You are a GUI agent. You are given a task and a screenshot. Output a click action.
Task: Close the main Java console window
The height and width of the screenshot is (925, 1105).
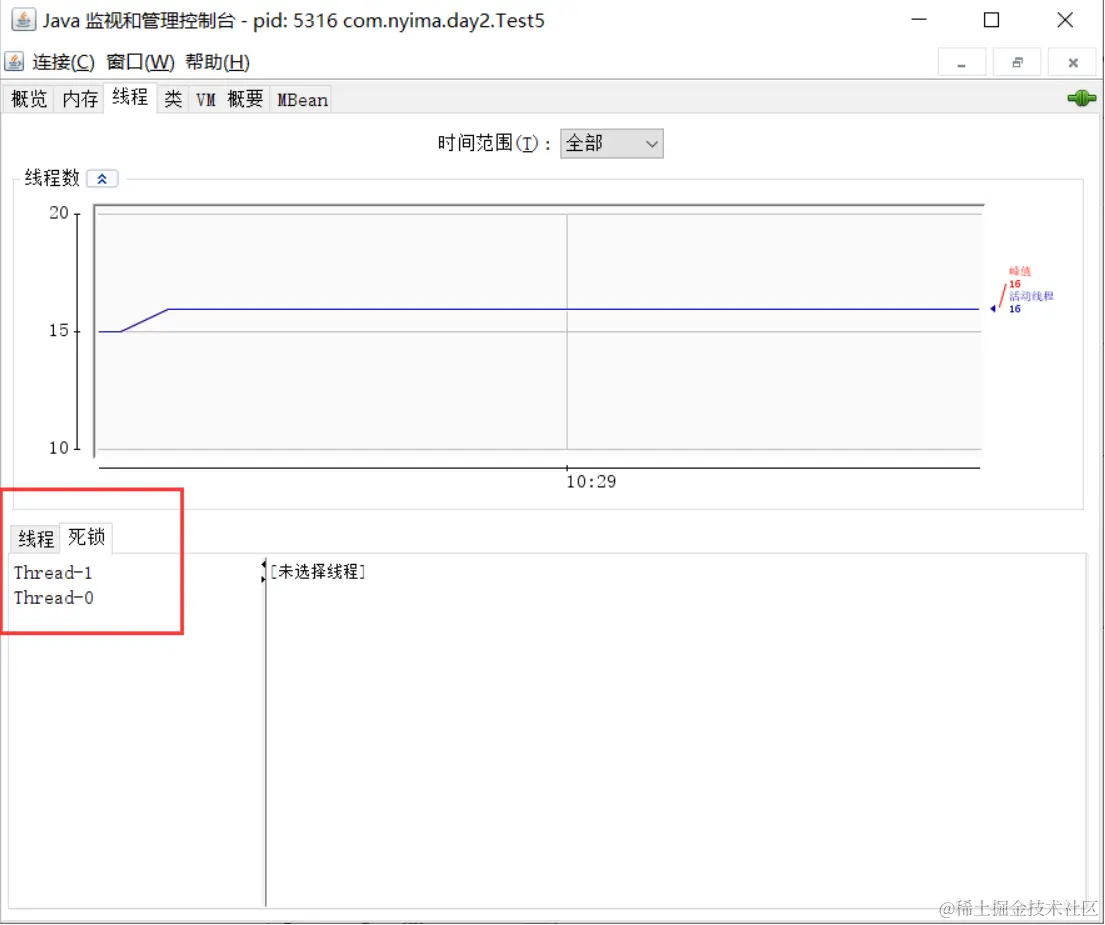pyautogui.click(x=1065, y=20)
